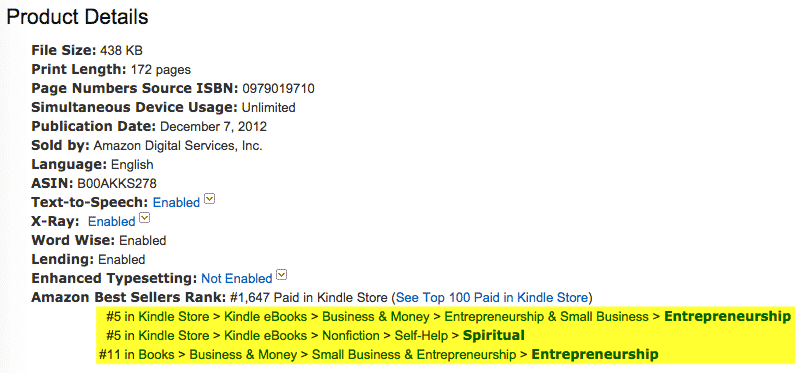The width and height of the screenshot is (805, 373).
Task: Open Books link in the #11 rank row
Action: [x=156, y=355]
